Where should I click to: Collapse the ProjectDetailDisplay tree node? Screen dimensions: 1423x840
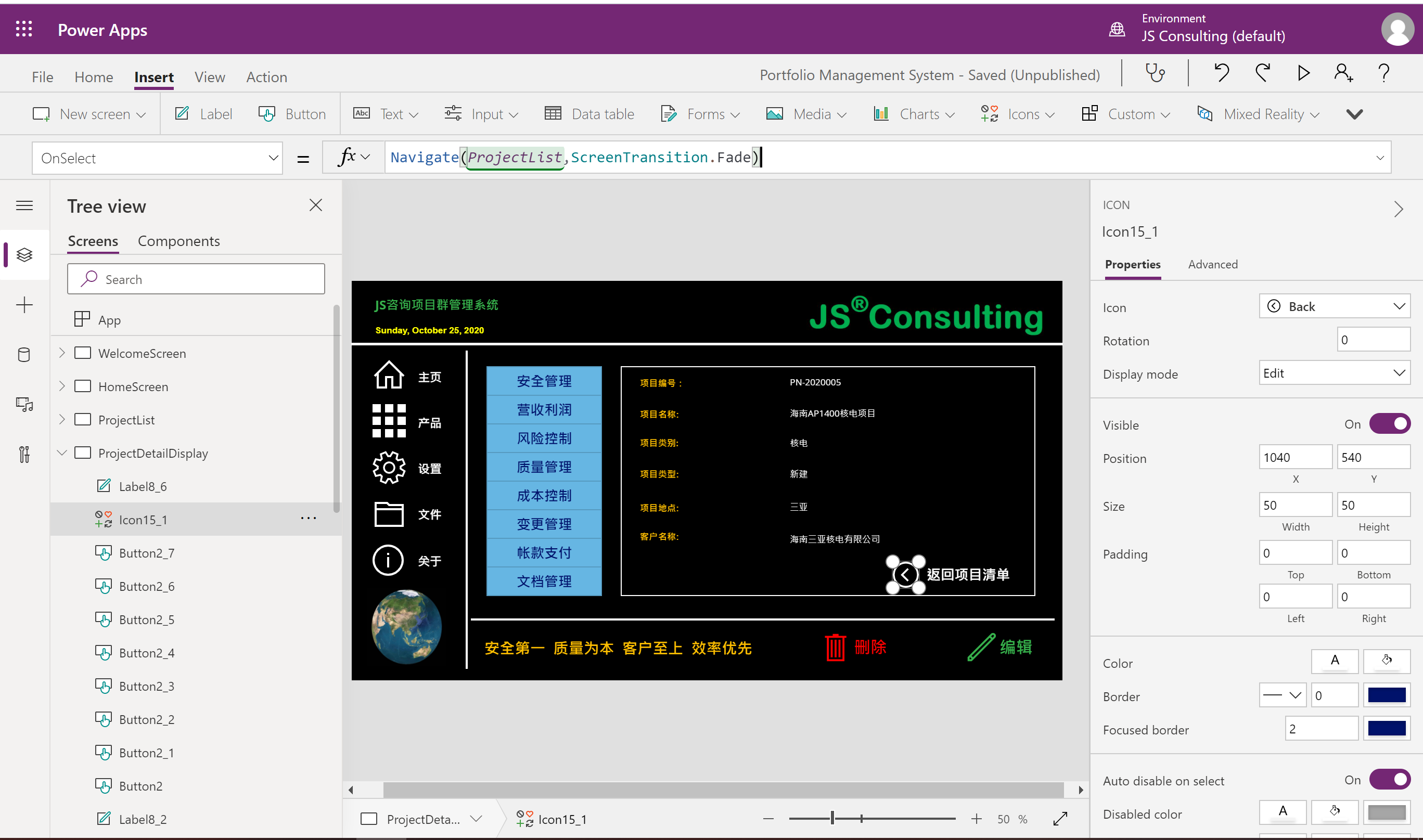pos(62,453)
